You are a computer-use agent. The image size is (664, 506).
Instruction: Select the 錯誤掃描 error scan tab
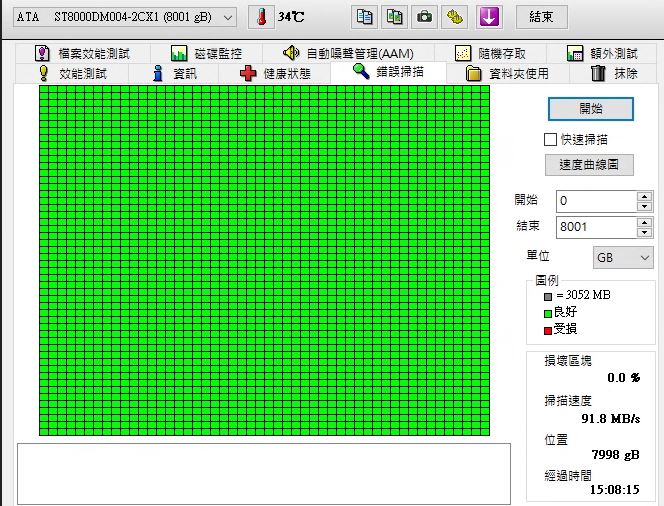[x=388, y=72]
